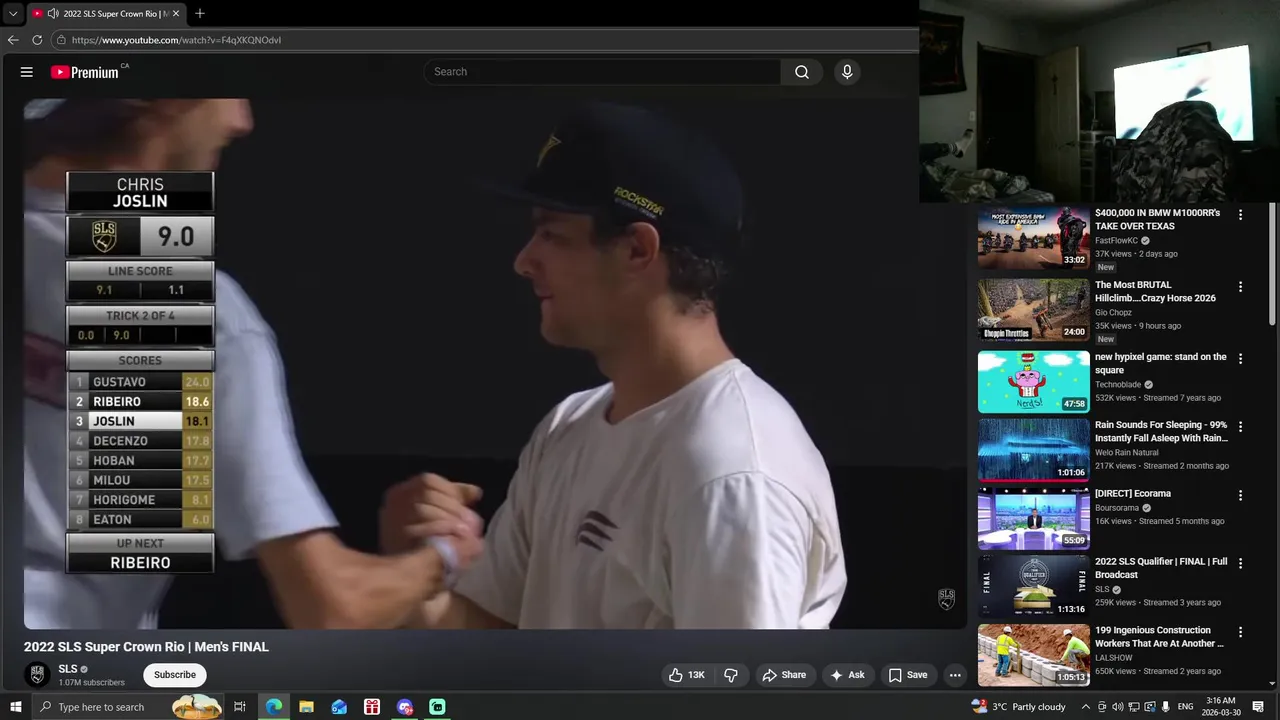Click the tray microphone icon
1280x720 pixels.
(x=1166, y=707)
